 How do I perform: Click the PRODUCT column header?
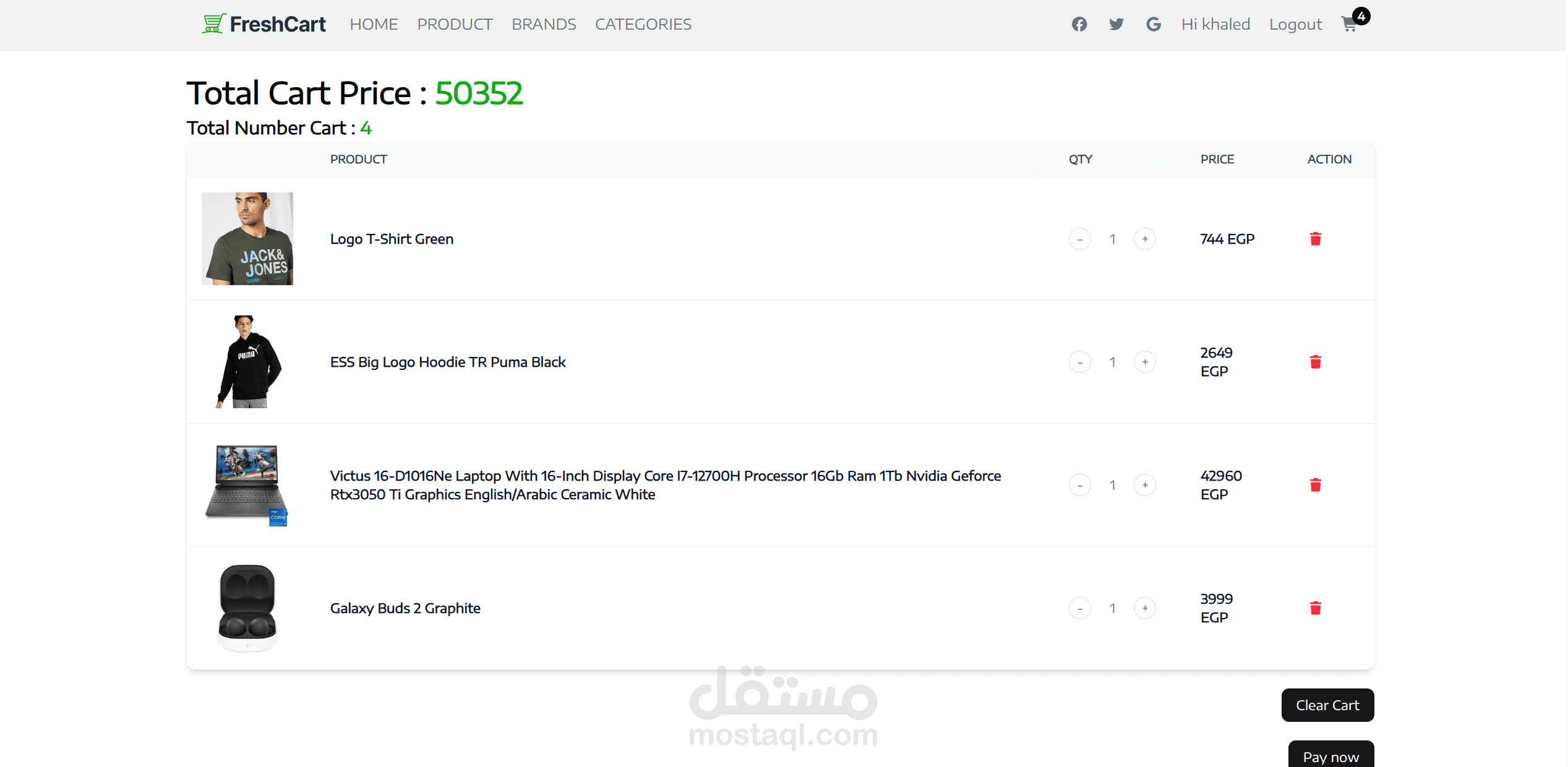tap(359, 159)
